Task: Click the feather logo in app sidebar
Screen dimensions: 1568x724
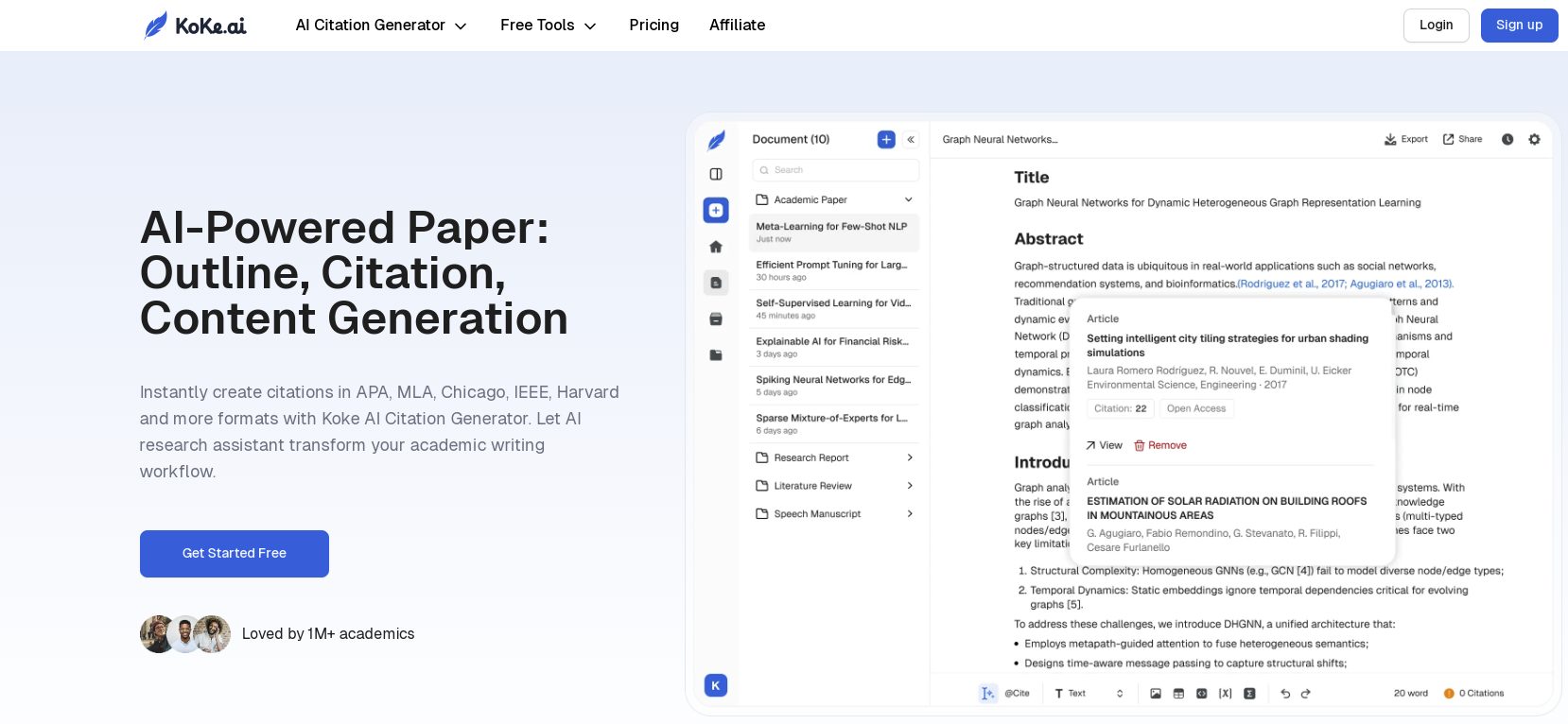Action: pos(717,140)
